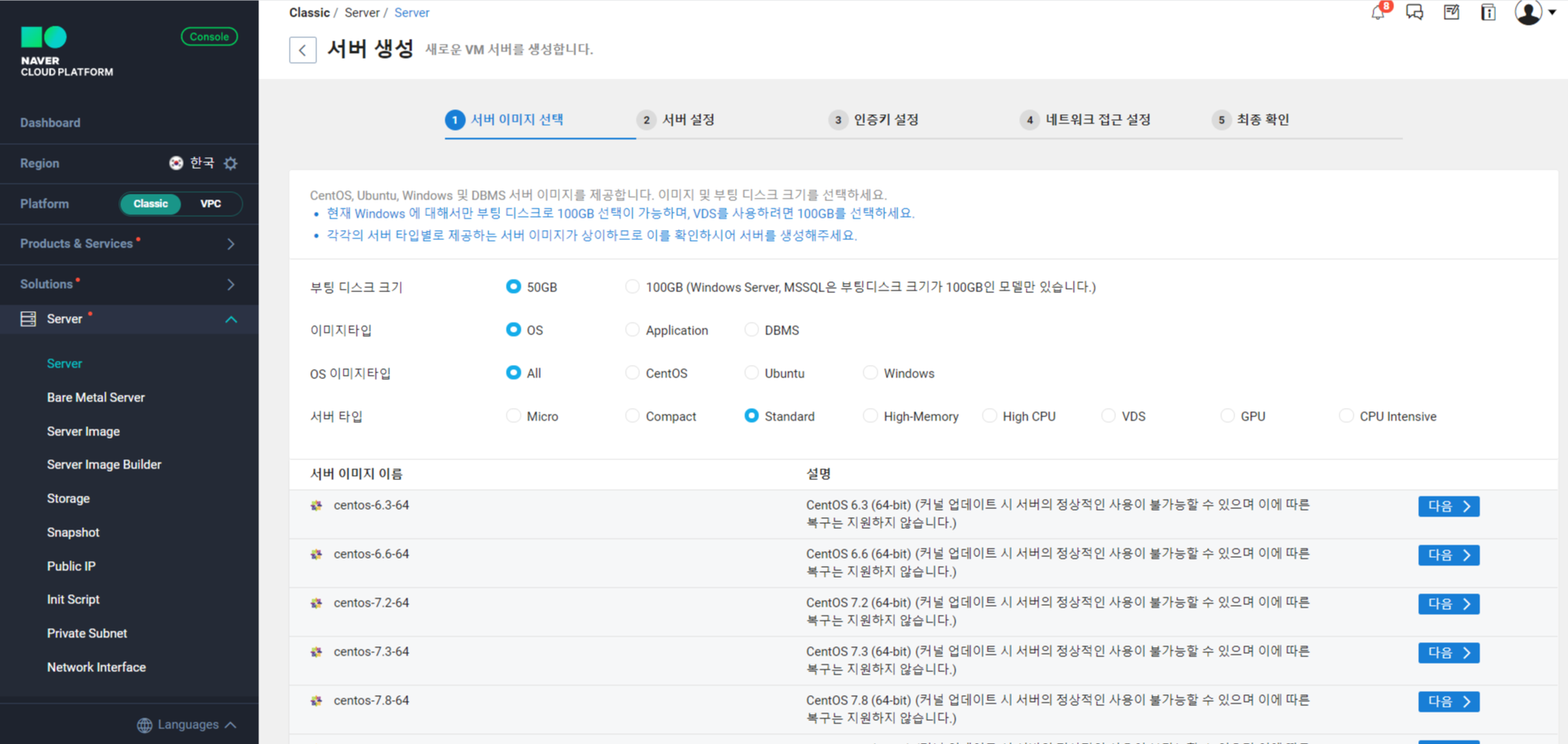Open the chat support icon

coord(1415,12)
